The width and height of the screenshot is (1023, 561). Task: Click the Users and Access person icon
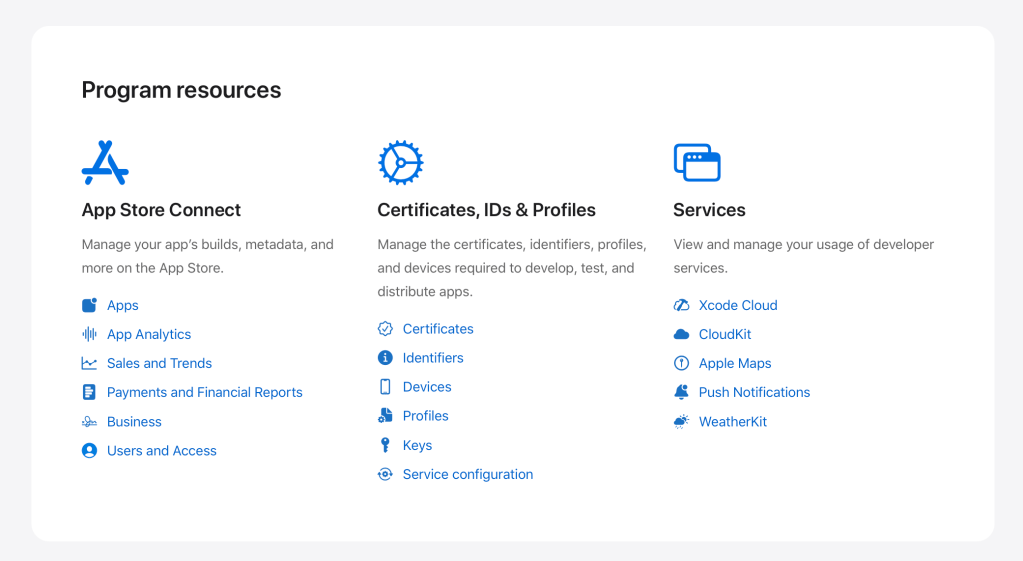[90, 451]
